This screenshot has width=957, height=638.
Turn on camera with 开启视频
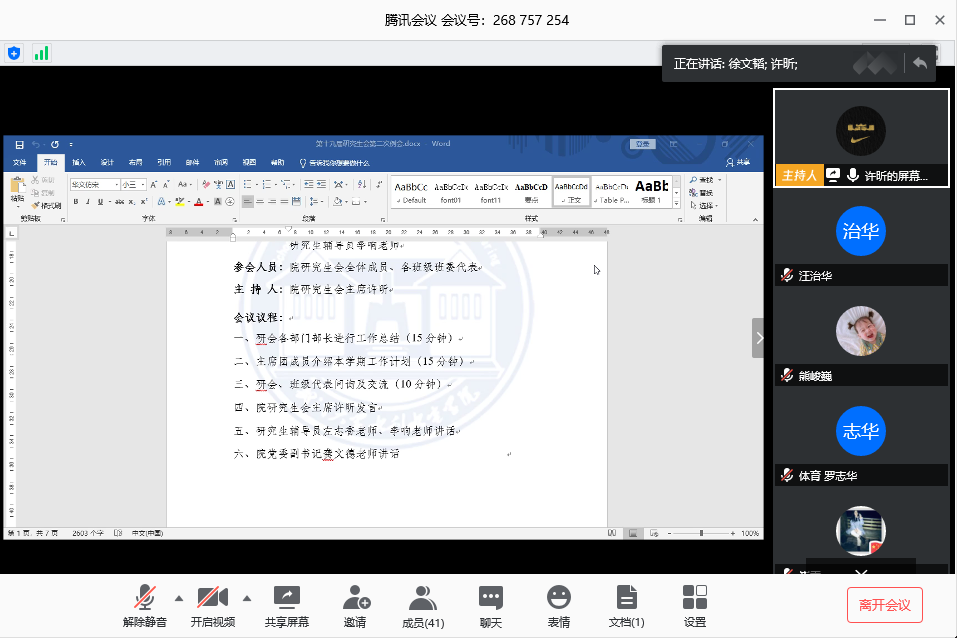(x=212, y=598)
